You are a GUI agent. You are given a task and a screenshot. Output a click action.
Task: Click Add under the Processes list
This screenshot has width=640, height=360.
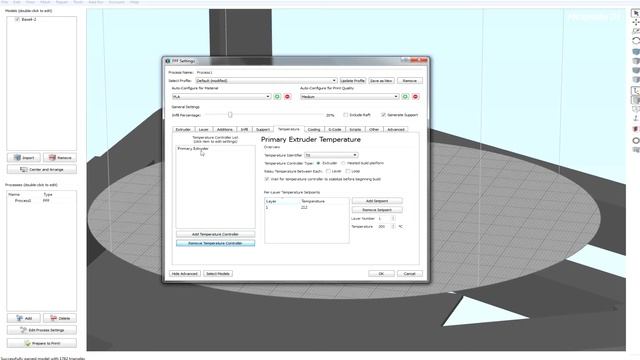click(x=24, y=318)
